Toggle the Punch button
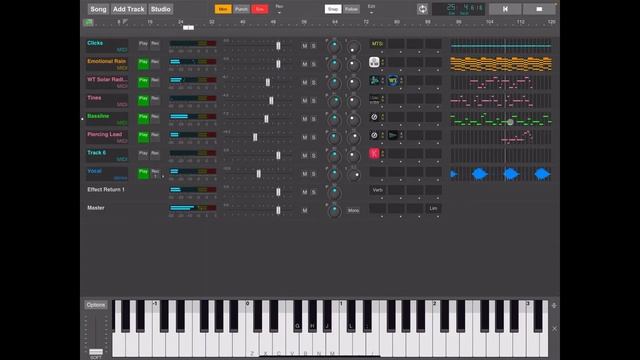Viewport: 640px width, 360px height. click(x=241, y=9)
